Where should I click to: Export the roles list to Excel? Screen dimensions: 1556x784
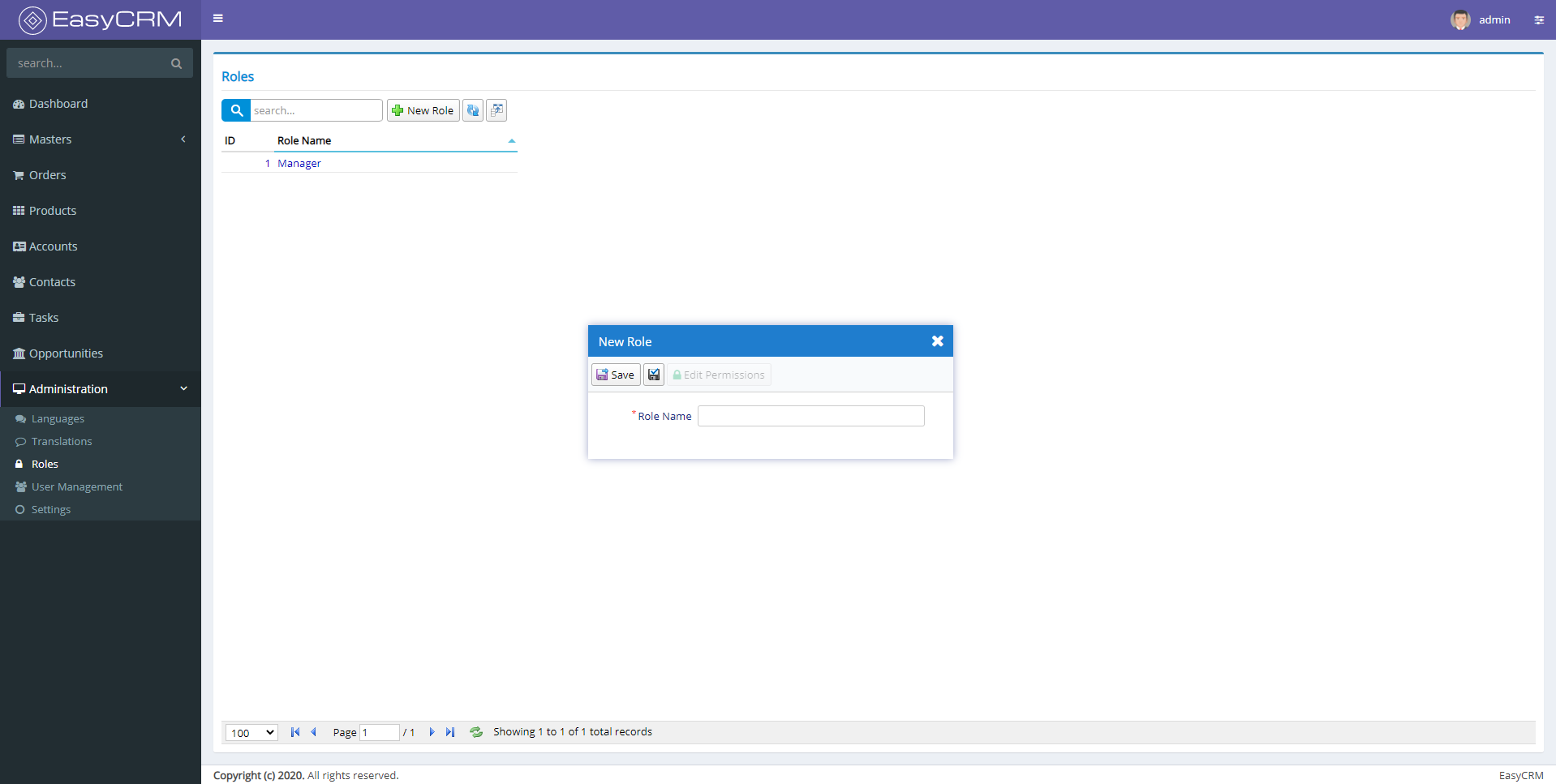(496, 110)
